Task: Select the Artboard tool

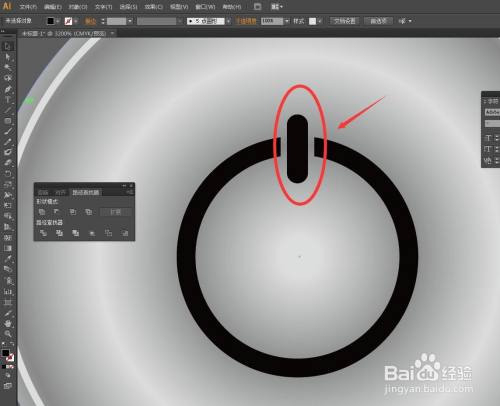Action: pos(8,302)
